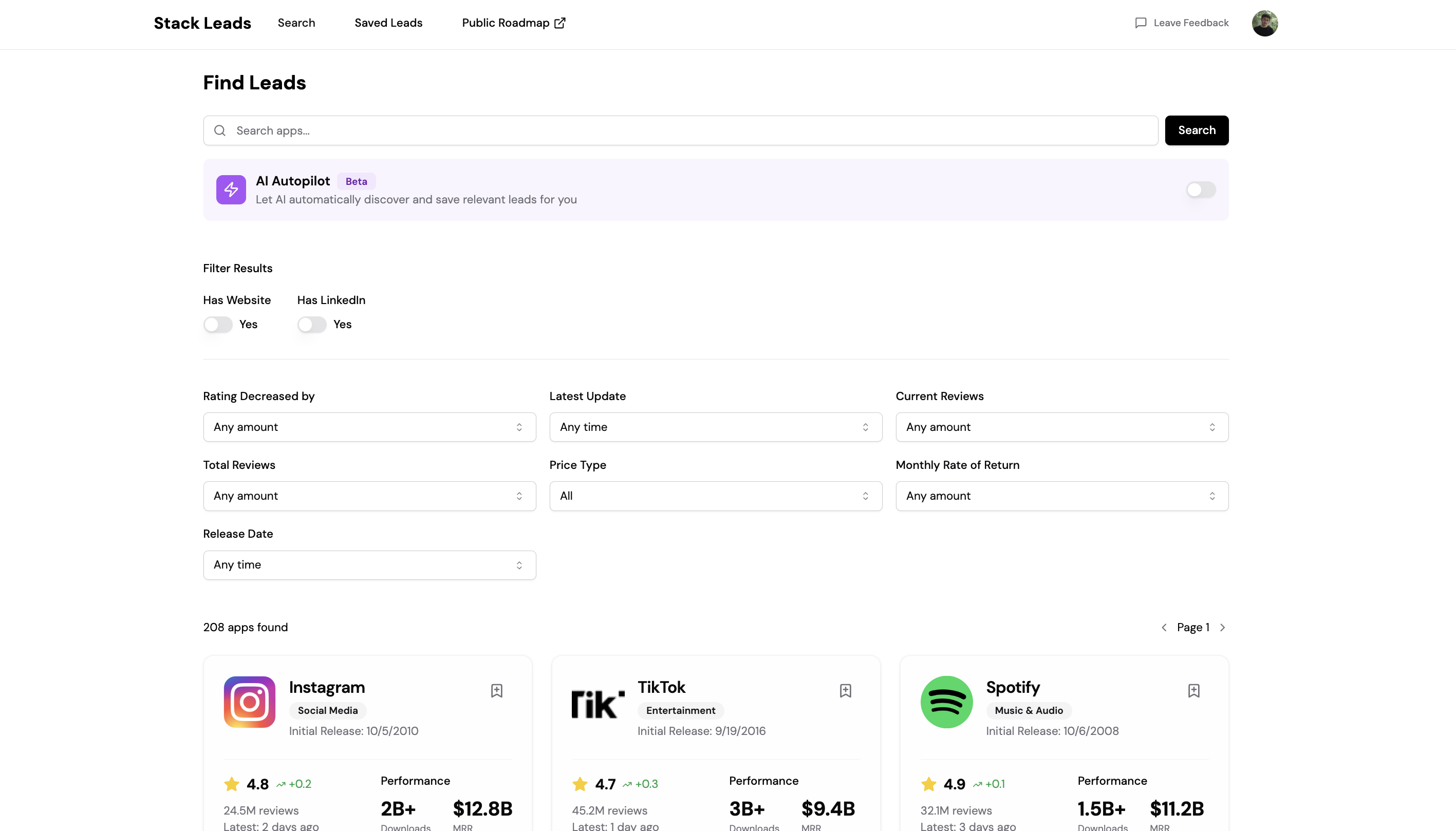Click the Entertainment category tag
Viewport: 1456px width, 831px height.
[680, 711]
